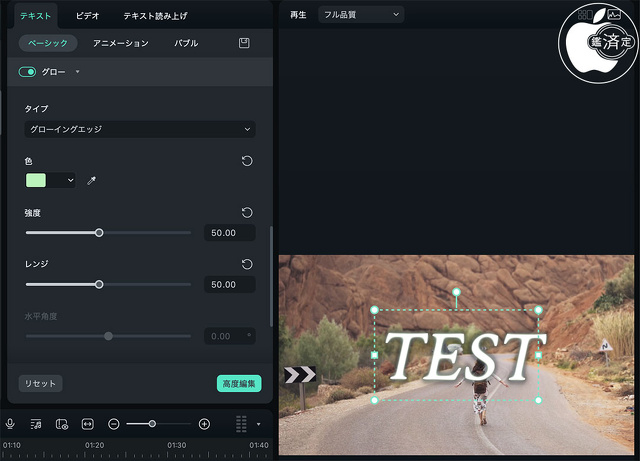This screenshot has height=461, width=640.
Task: Open the グローイングエッジ type dropdown
Action: tap(139, 129)
